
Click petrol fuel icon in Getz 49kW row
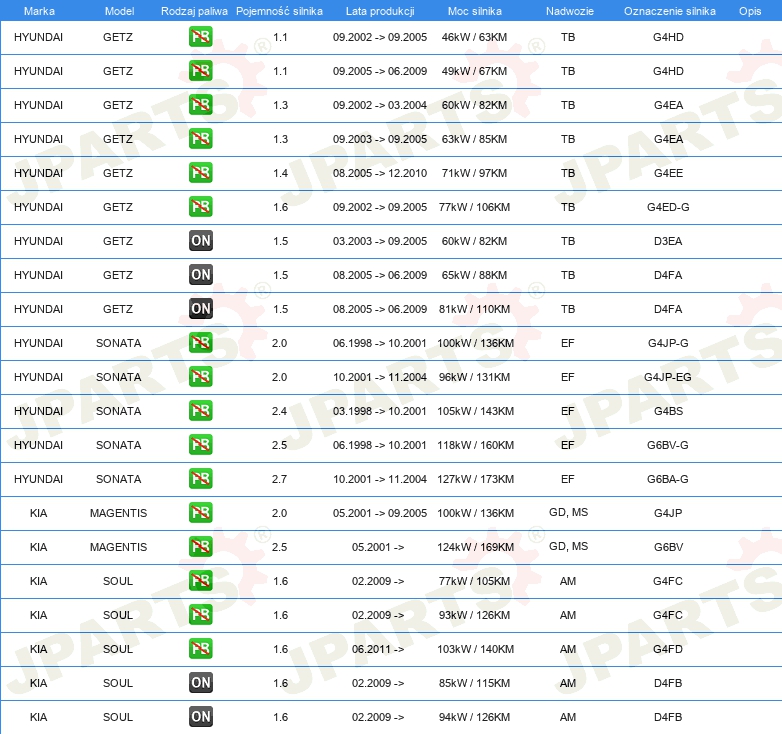tap(200, 71)
